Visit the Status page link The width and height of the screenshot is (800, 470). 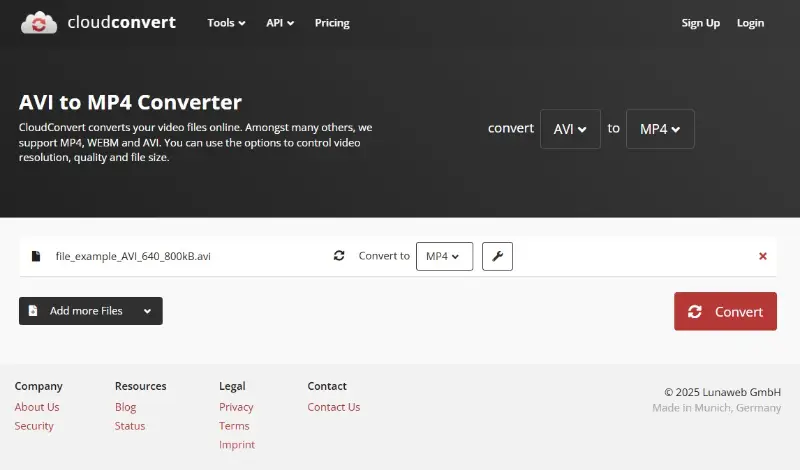tap(130, 426)
